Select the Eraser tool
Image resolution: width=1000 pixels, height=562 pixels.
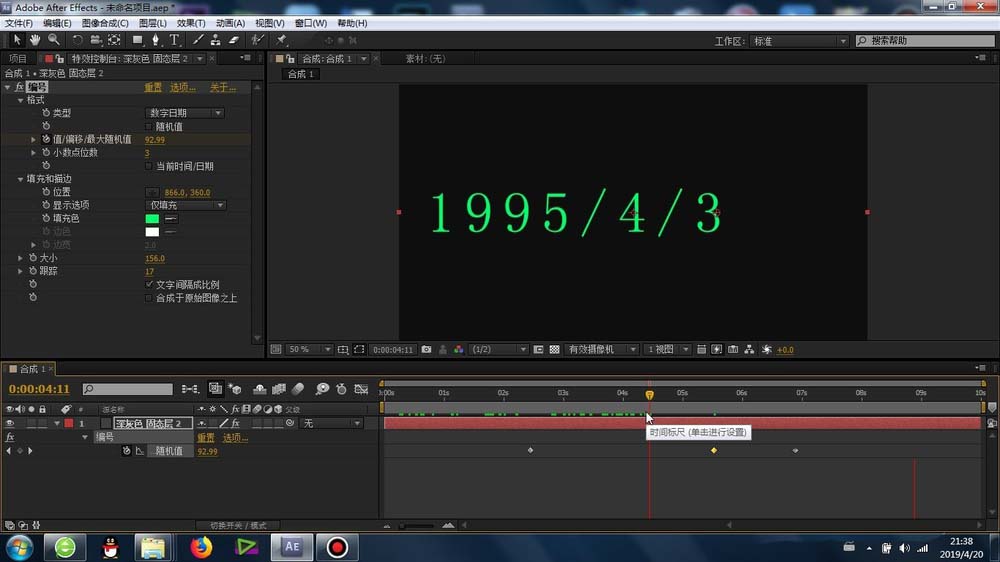(234, 40)
